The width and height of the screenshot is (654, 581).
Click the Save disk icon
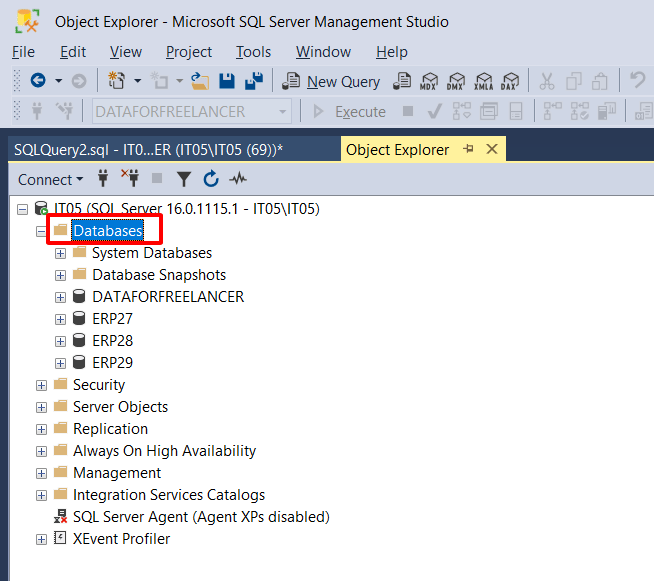point(227,80)
